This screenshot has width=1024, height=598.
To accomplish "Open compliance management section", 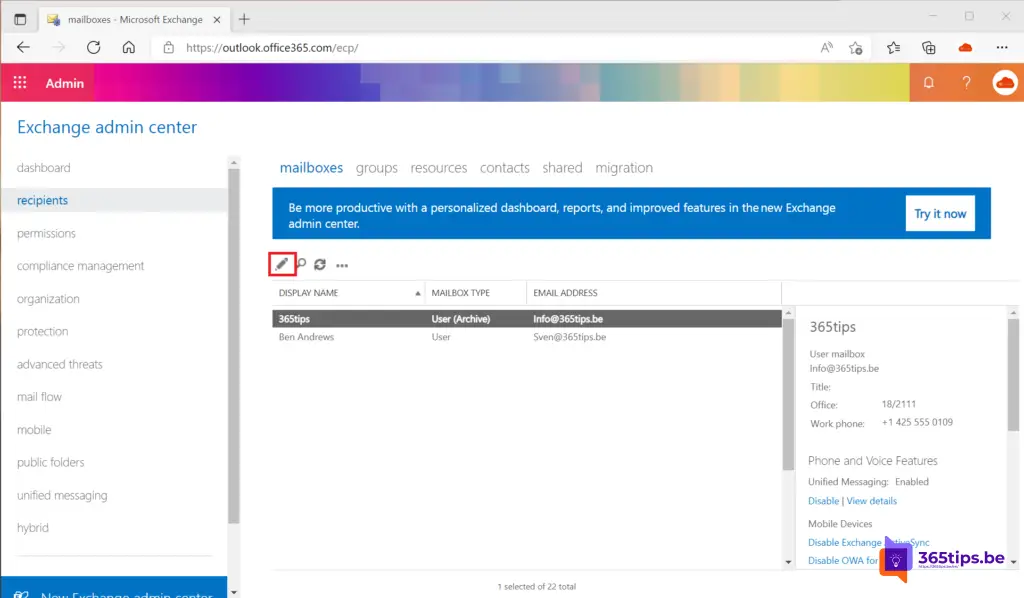I will (x=80, y=266).
